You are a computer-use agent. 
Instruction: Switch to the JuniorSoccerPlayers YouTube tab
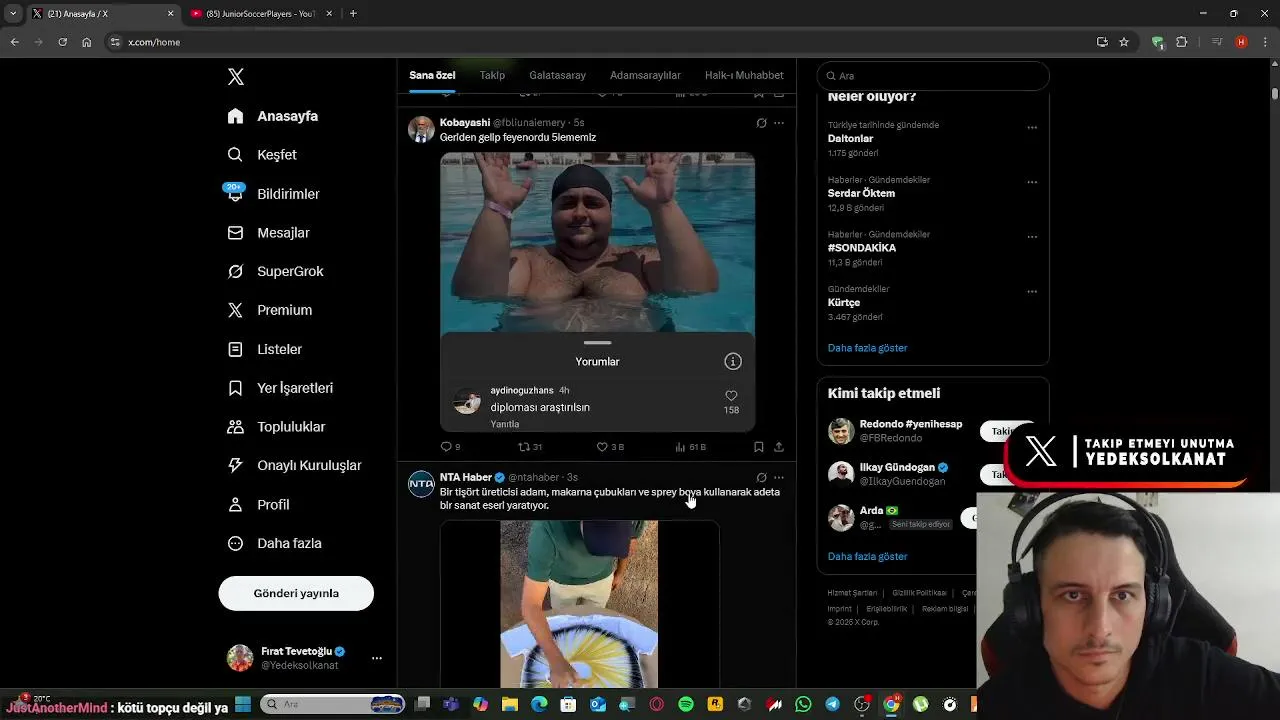point(260,14)
